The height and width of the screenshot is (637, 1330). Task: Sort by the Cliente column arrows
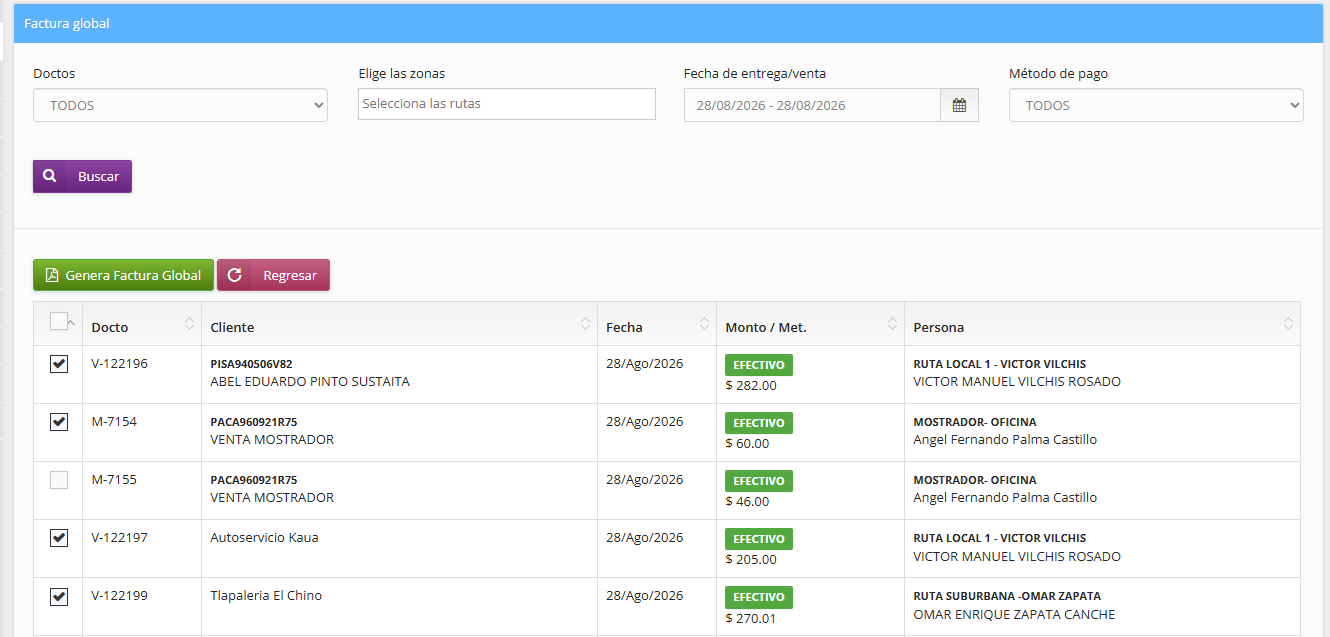coord(585,324)
